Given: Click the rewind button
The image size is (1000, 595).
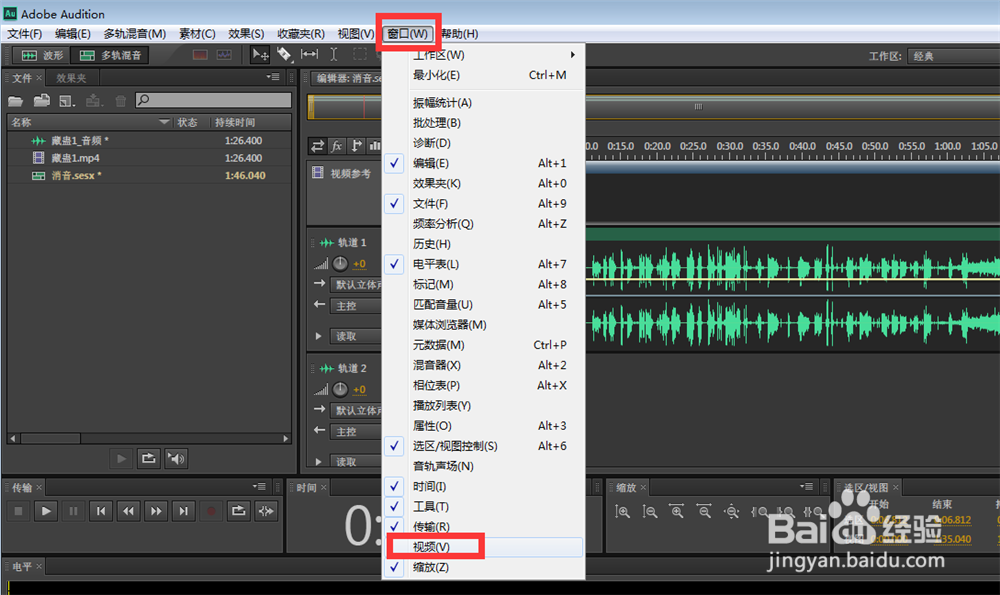Looking at the screenshot, I should click(x=128, y=511).
